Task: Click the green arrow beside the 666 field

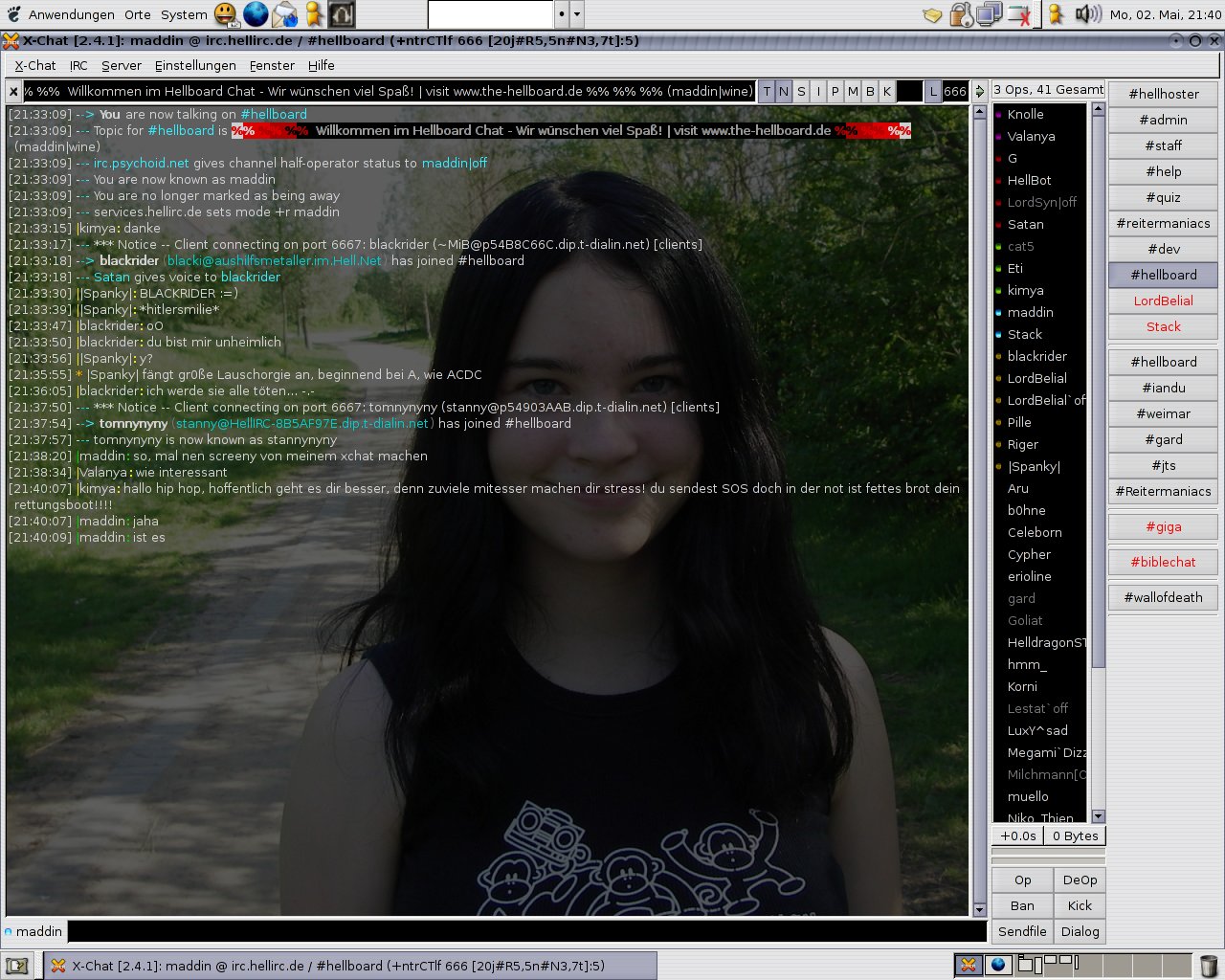Action: [979, 92]
